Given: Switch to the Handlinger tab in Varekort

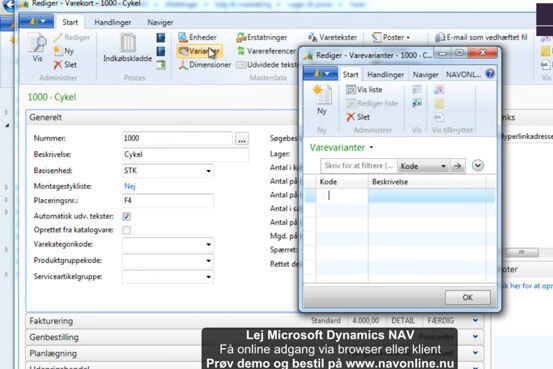Looking at the screenshot, I should [x=113, y=22].
